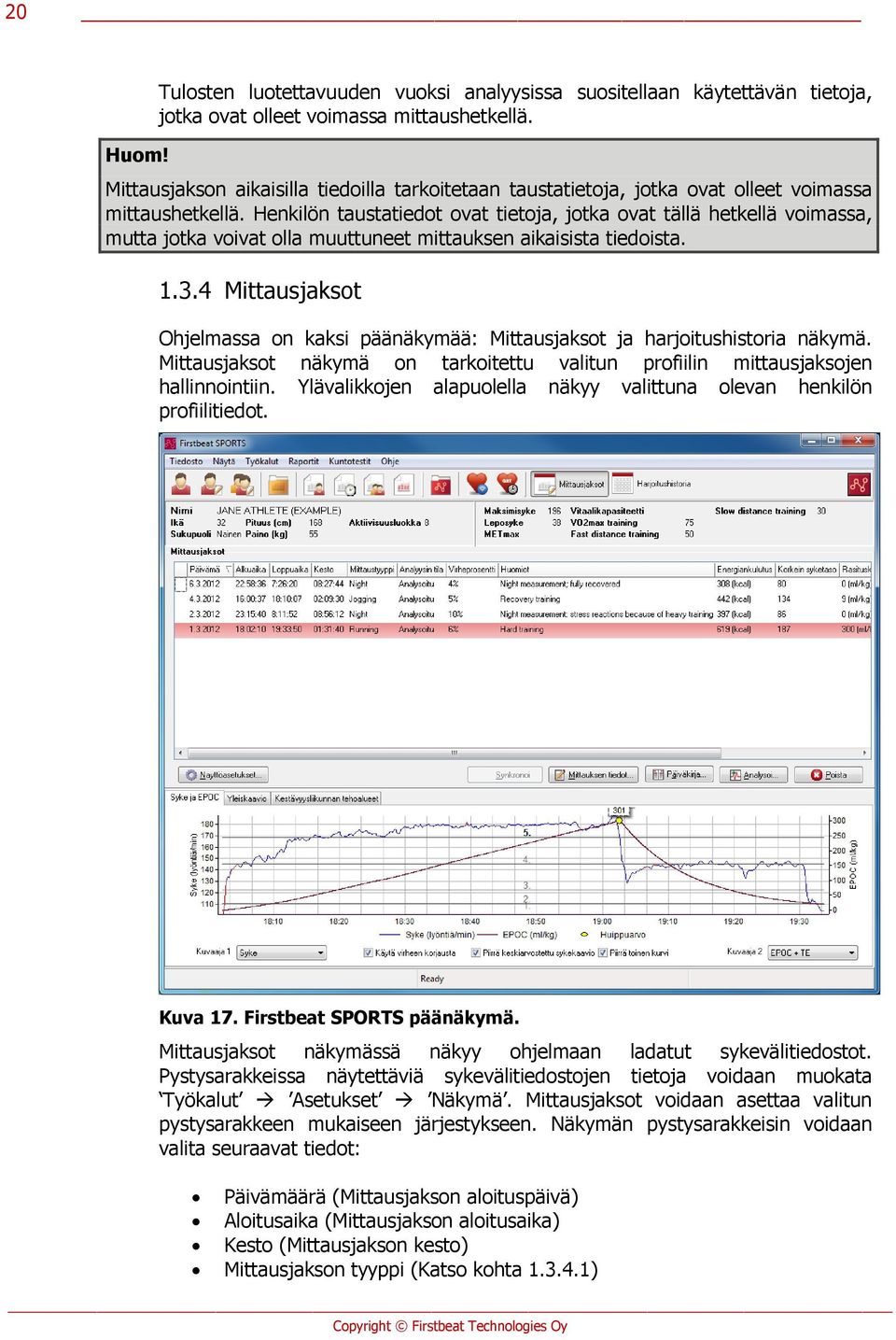Click the Poista delete button
The height and width of the screenshot is (1340, 896).
click(829, 775)
